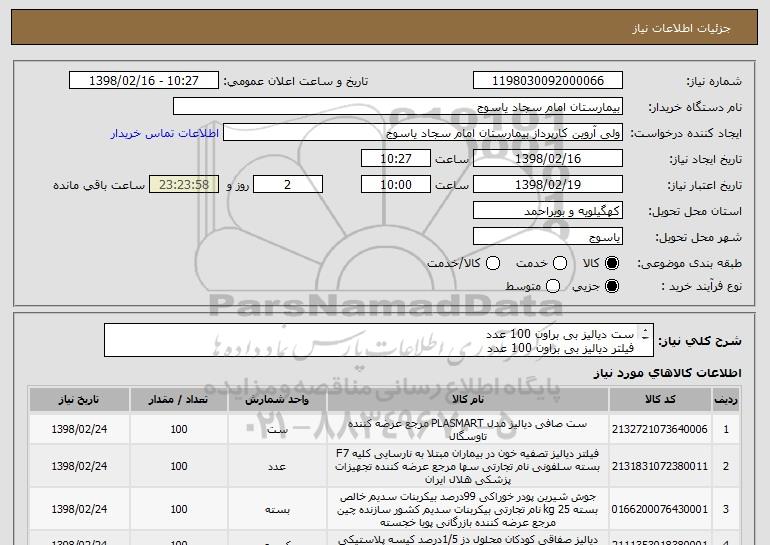Click the general description text area
770x545 pixels.
(379, 340)
